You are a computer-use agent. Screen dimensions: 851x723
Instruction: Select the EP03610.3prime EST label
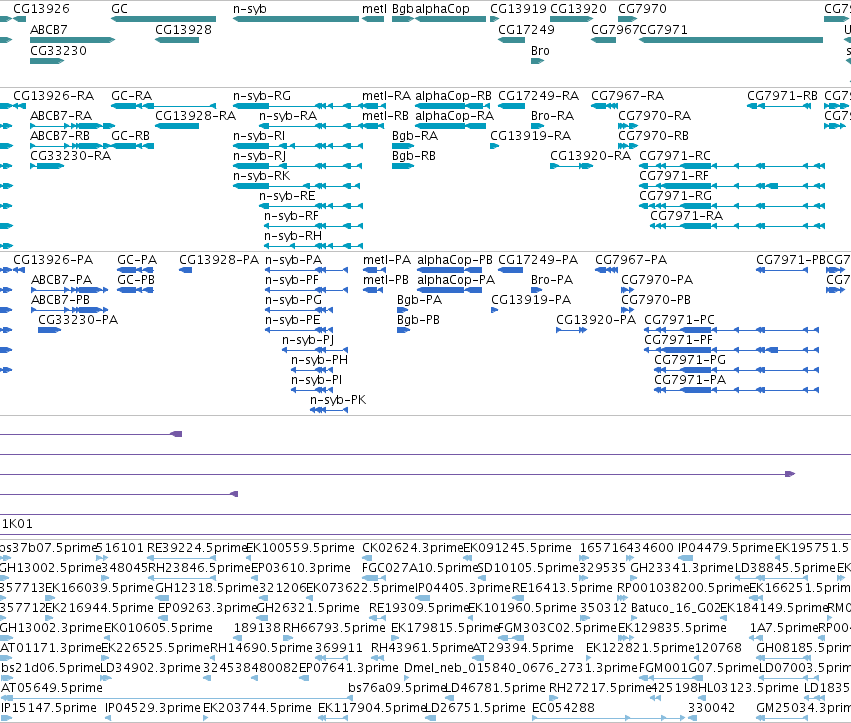point(301,568)
